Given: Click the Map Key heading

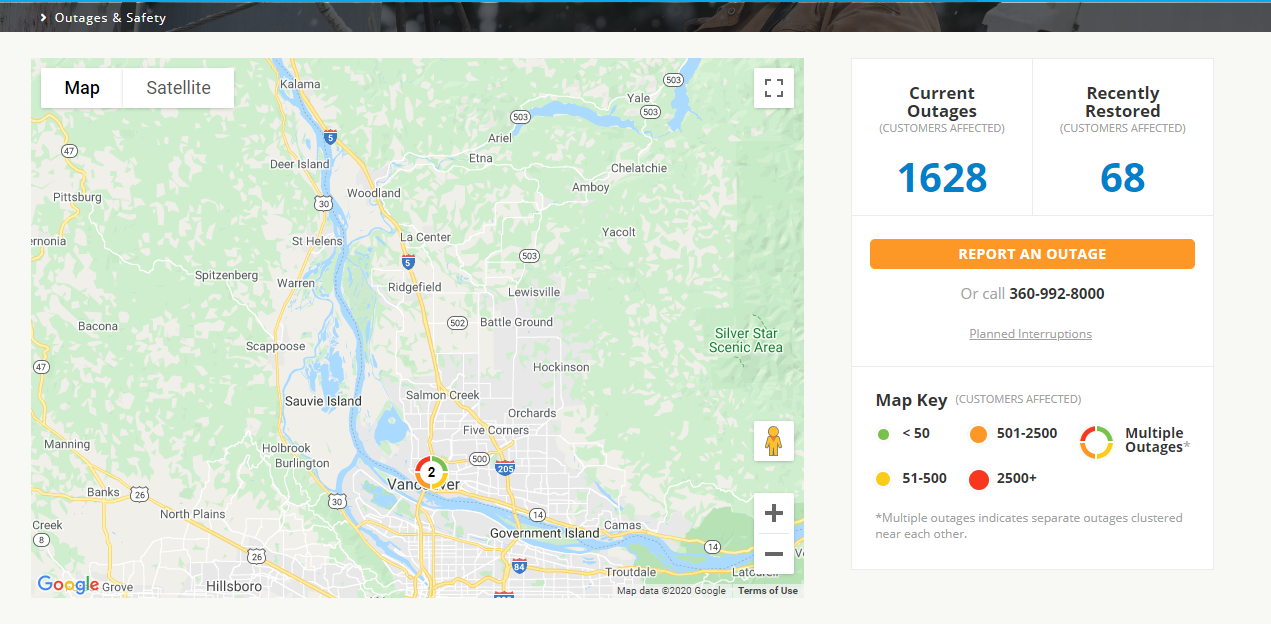Looking at the screenshot, I should [x=911, y=400].
